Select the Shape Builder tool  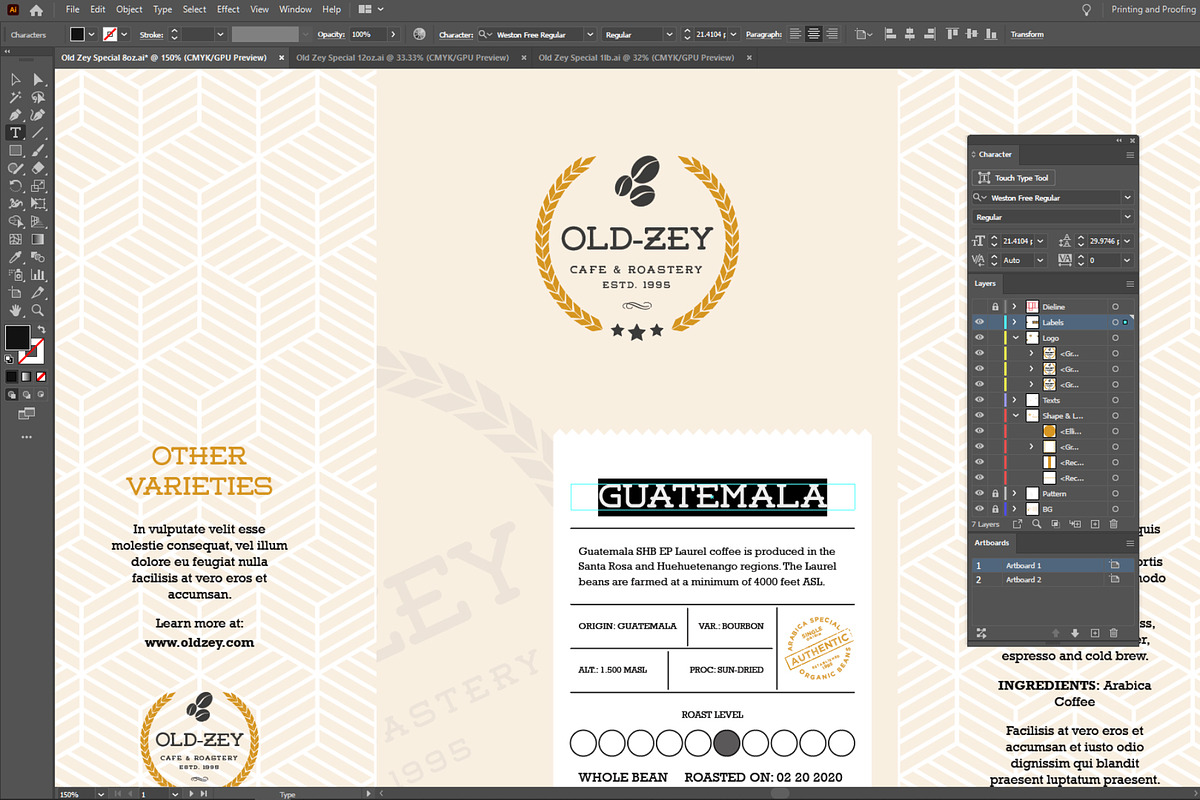point(15,221)
